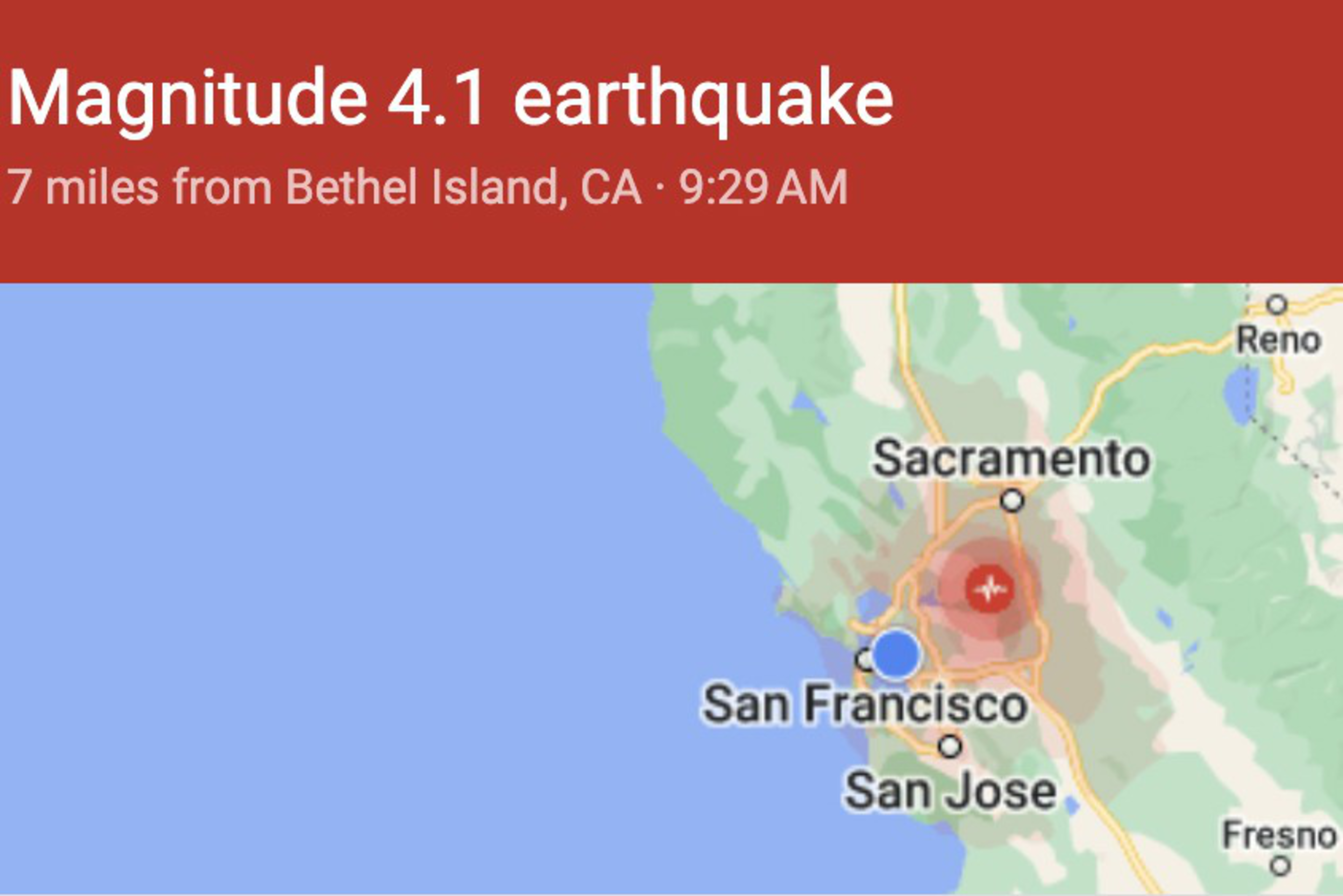The height and width of the screenshot is (896, 1343).
Task: Click the San Francisco map label
Action: pyautogui.click(x=864, y=705)
